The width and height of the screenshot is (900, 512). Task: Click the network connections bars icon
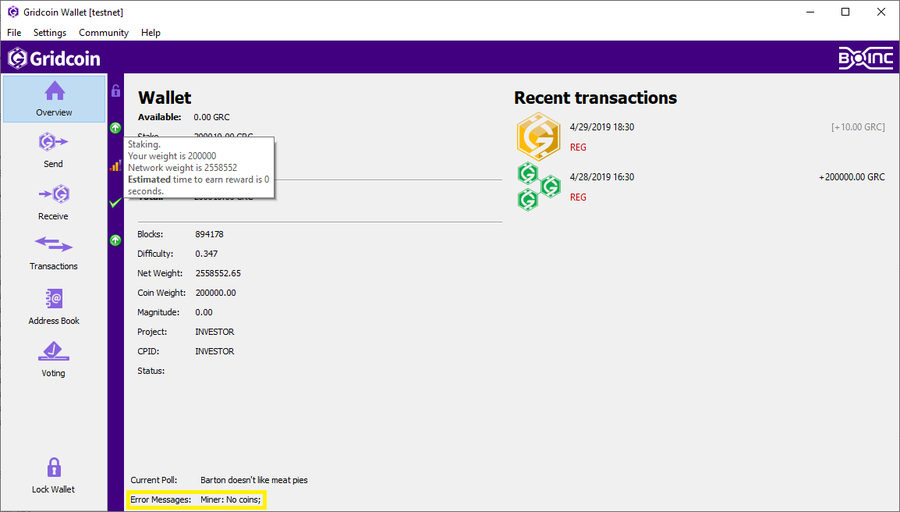click(x=115, y=165)
